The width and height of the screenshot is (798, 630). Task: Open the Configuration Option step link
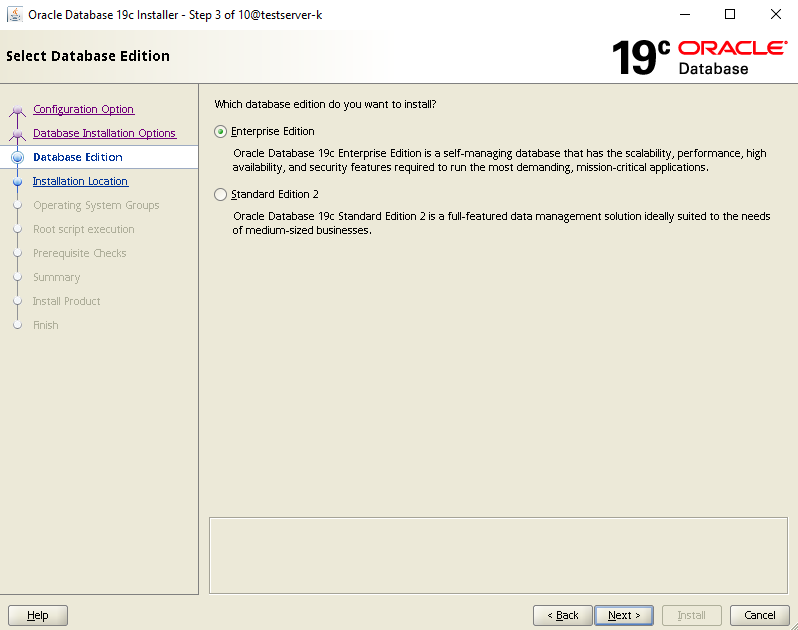point(83,109)
